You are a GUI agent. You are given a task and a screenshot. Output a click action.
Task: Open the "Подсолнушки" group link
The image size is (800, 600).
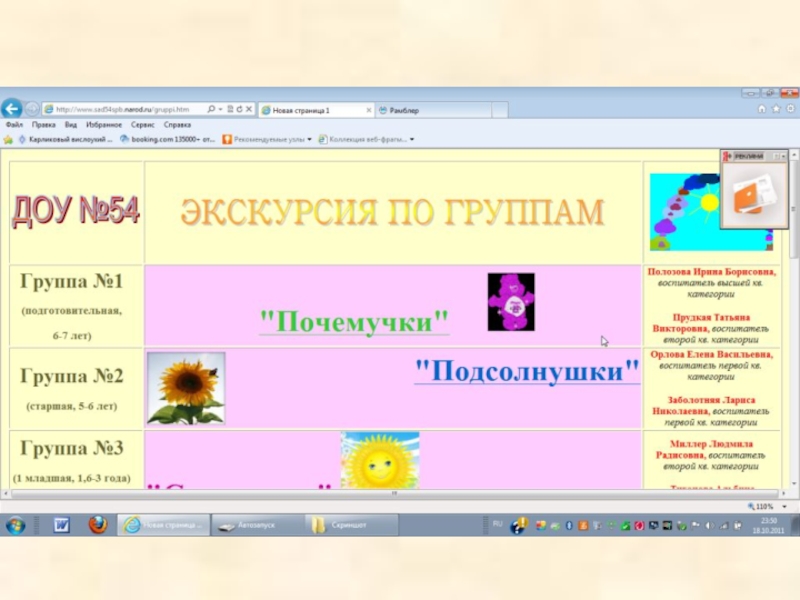pyautogui.click(x=526, y=371)
